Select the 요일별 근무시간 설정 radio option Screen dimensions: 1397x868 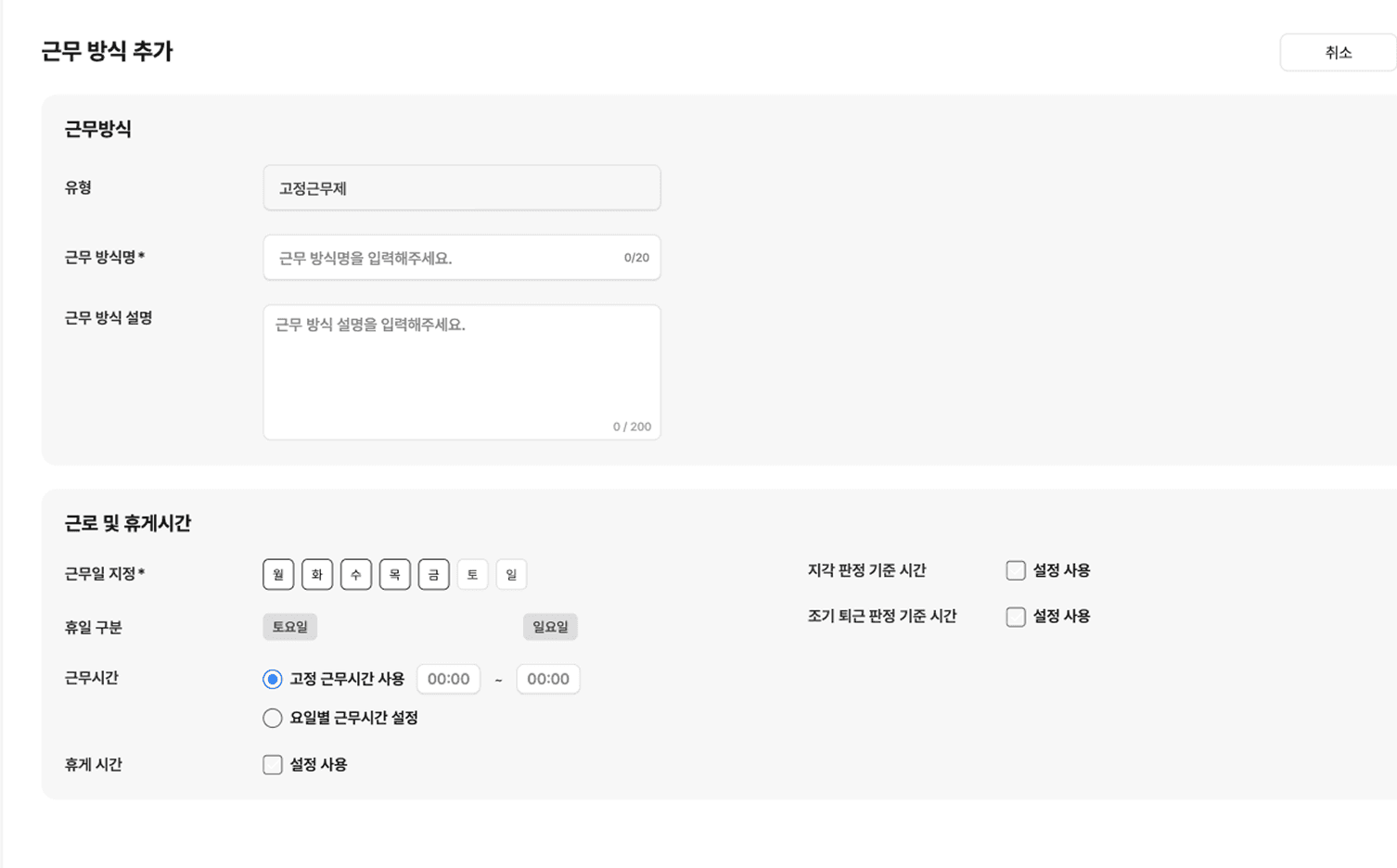click(272, 717)
